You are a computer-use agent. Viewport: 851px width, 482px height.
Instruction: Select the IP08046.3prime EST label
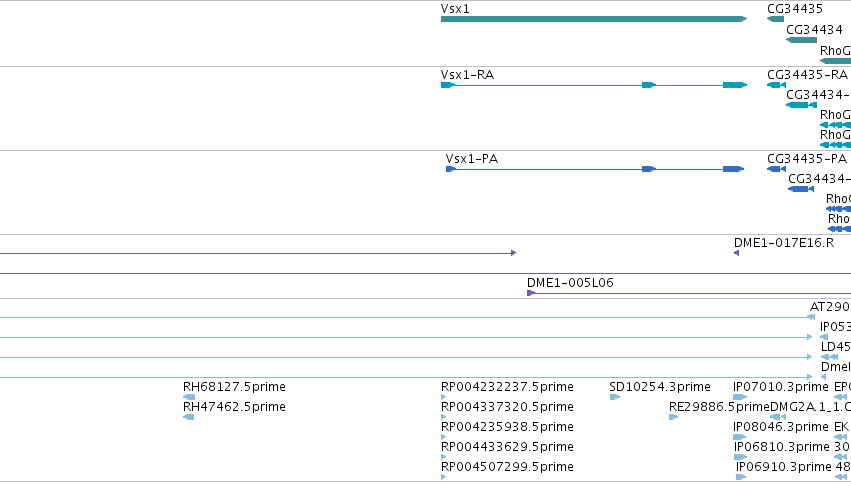[780, 427]
